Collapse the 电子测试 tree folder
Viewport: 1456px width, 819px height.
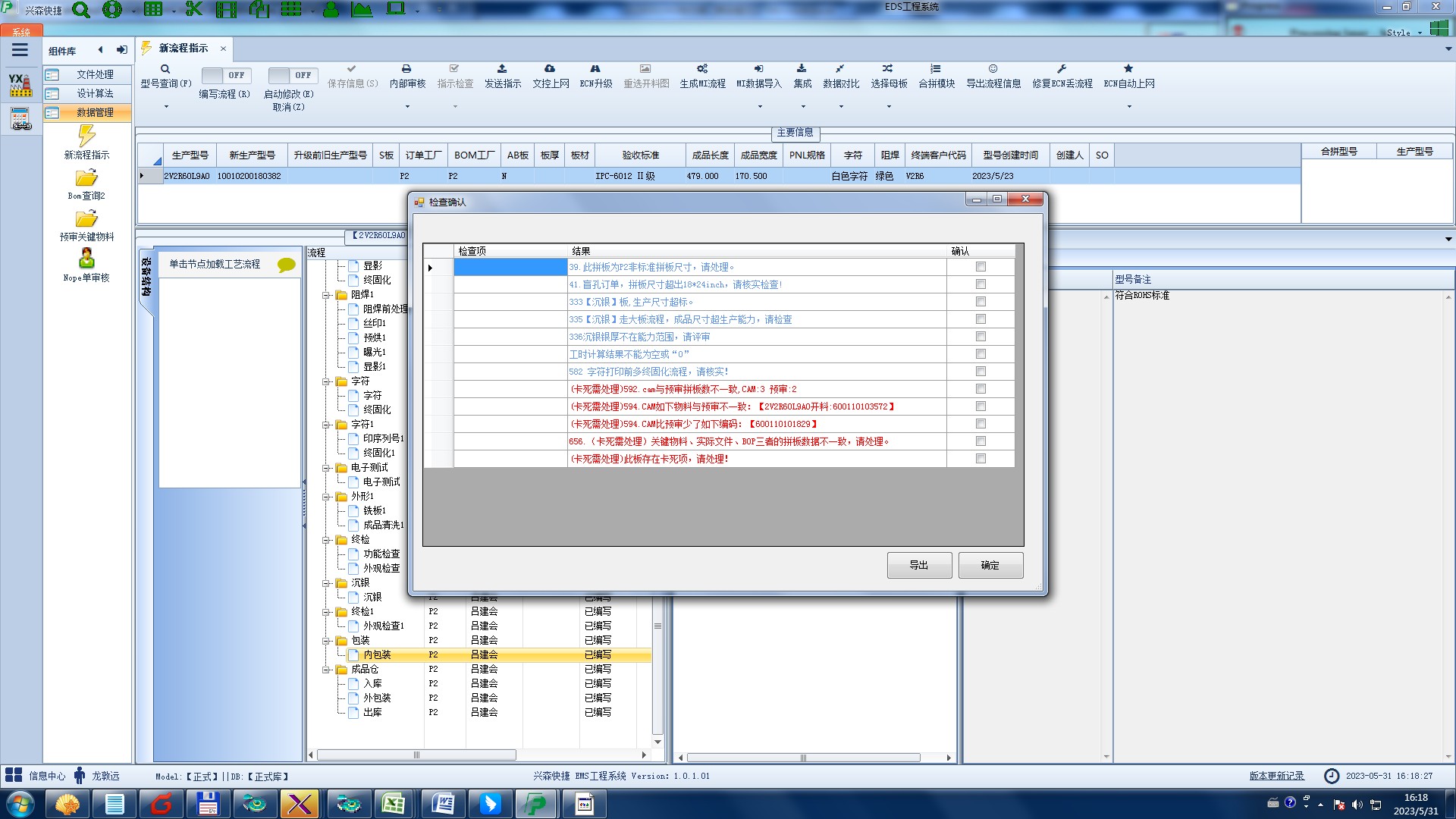pyautogui.click(x=327, y=468)
